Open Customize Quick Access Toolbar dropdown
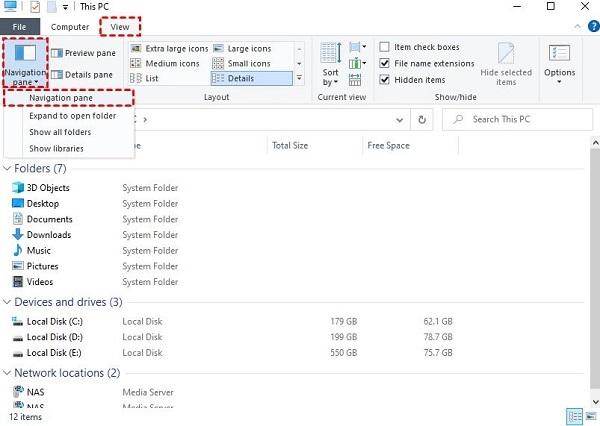Screen dimensions: 600x426 tap(65, 7)
